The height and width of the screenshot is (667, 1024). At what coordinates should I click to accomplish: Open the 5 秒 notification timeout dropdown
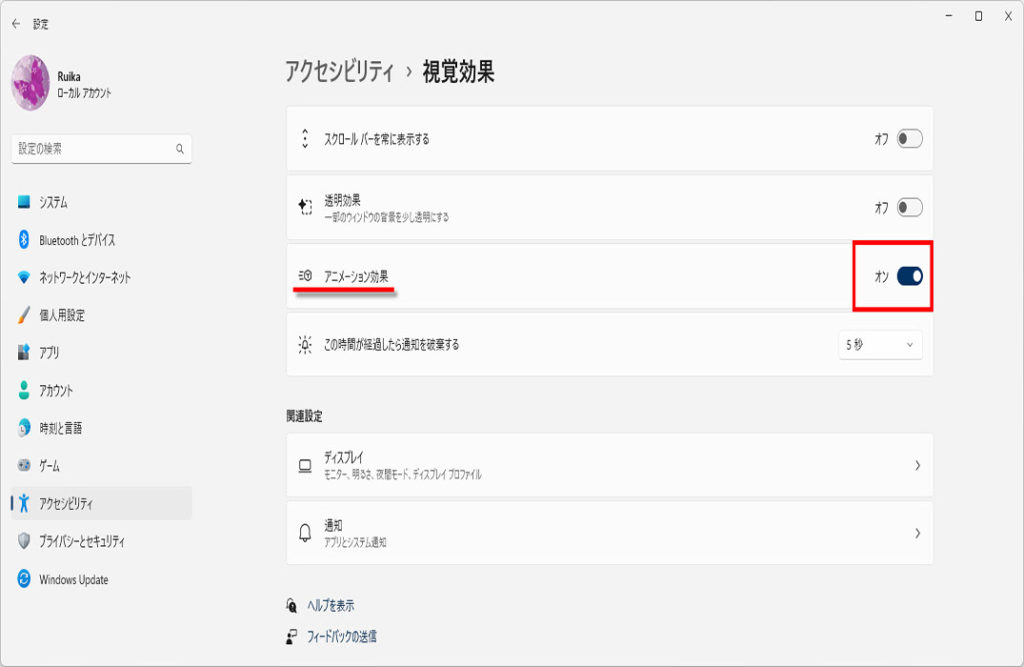tap(880, 345)
